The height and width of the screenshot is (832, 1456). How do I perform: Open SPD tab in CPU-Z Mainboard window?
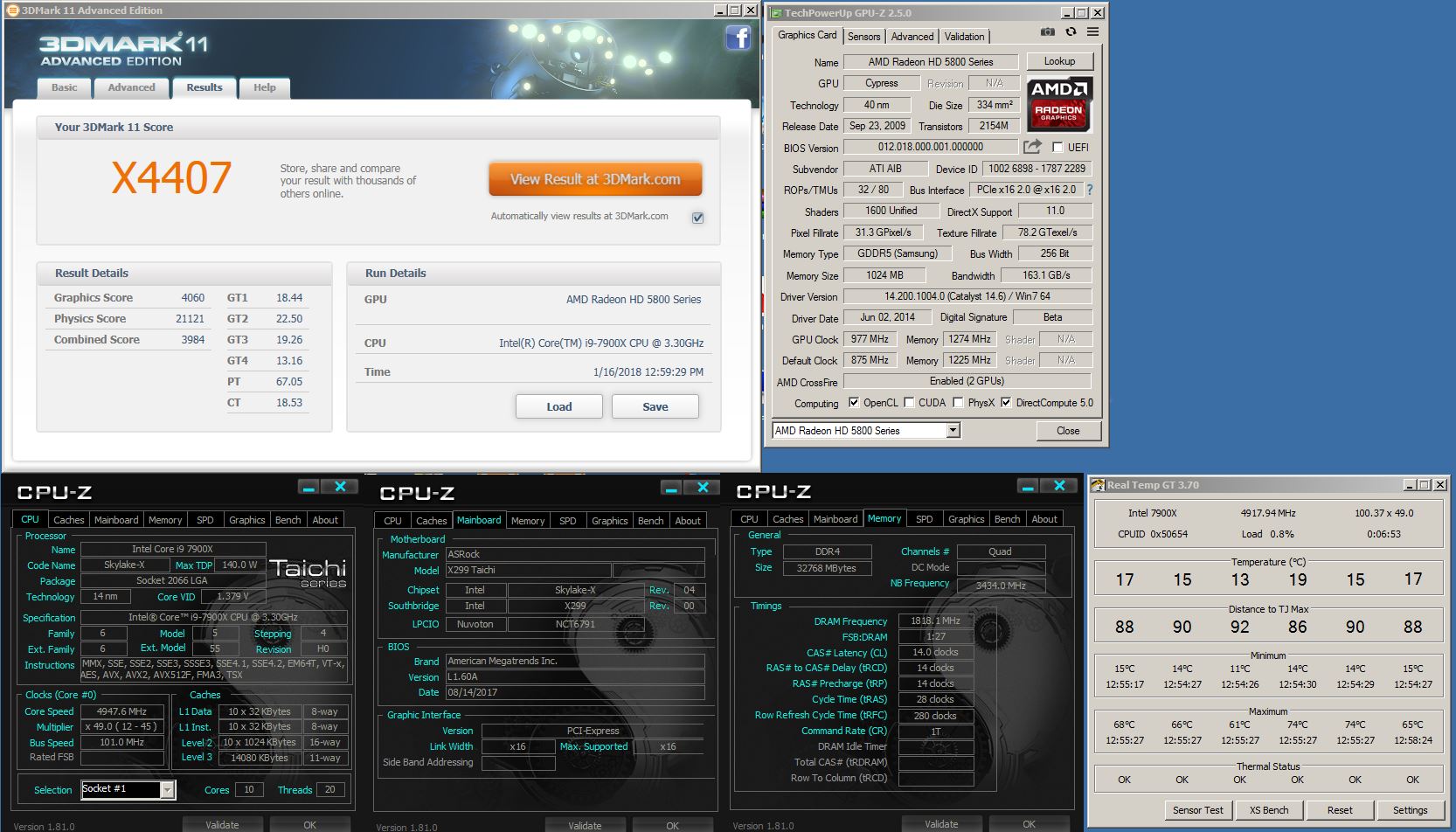pyautogui.click(x=567, y=520)
